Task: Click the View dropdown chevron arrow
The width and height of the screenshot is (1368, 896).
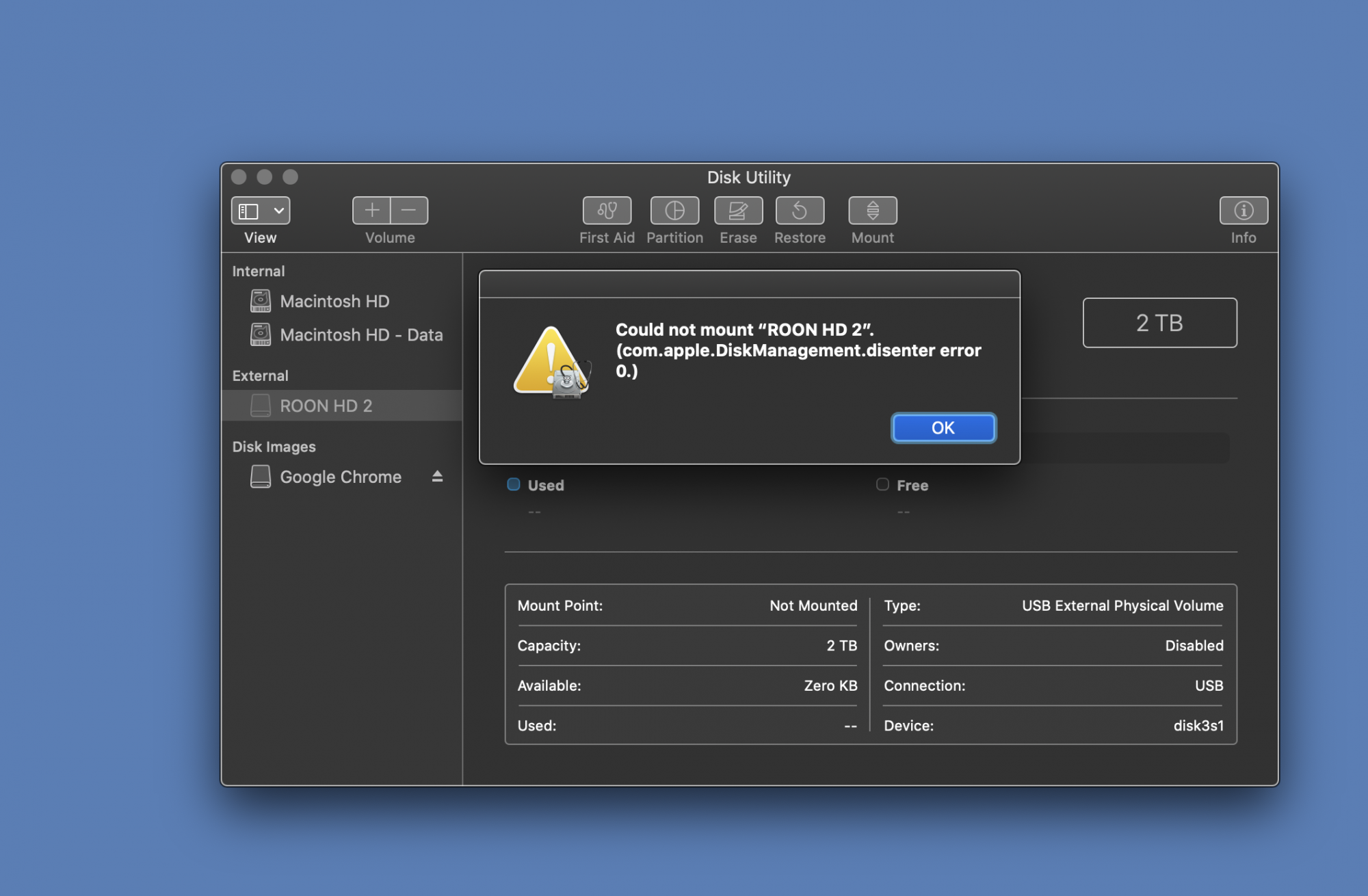Action: 279,211
